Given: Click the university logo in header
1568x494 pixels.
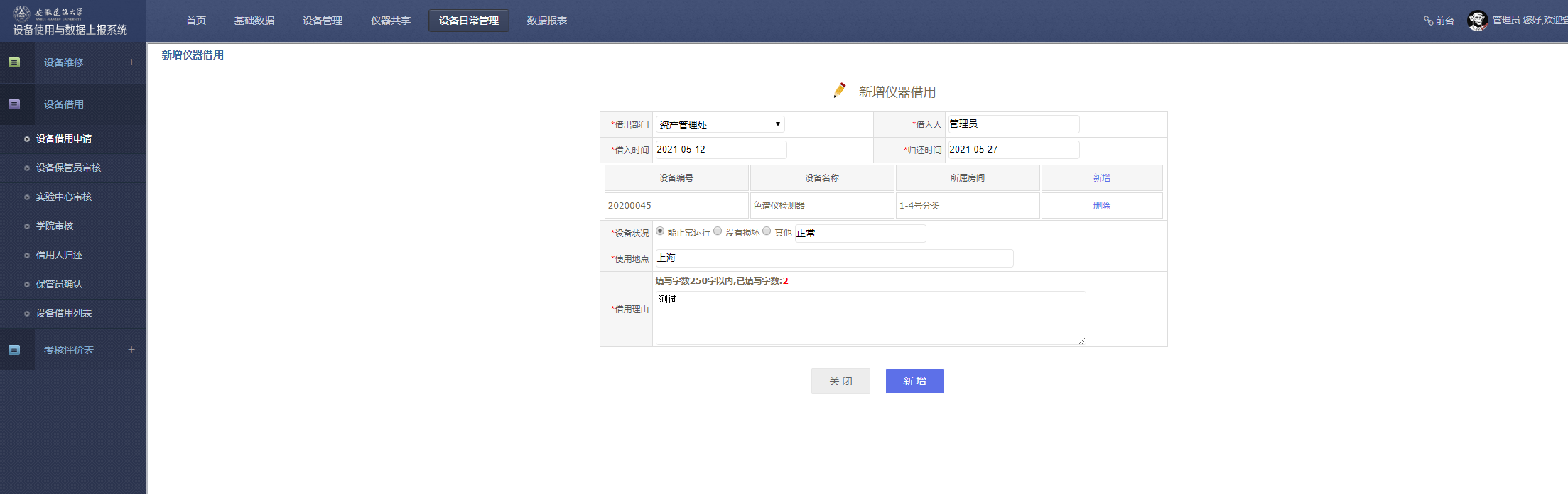Looking at the screenshot, I should pos(22,12).
